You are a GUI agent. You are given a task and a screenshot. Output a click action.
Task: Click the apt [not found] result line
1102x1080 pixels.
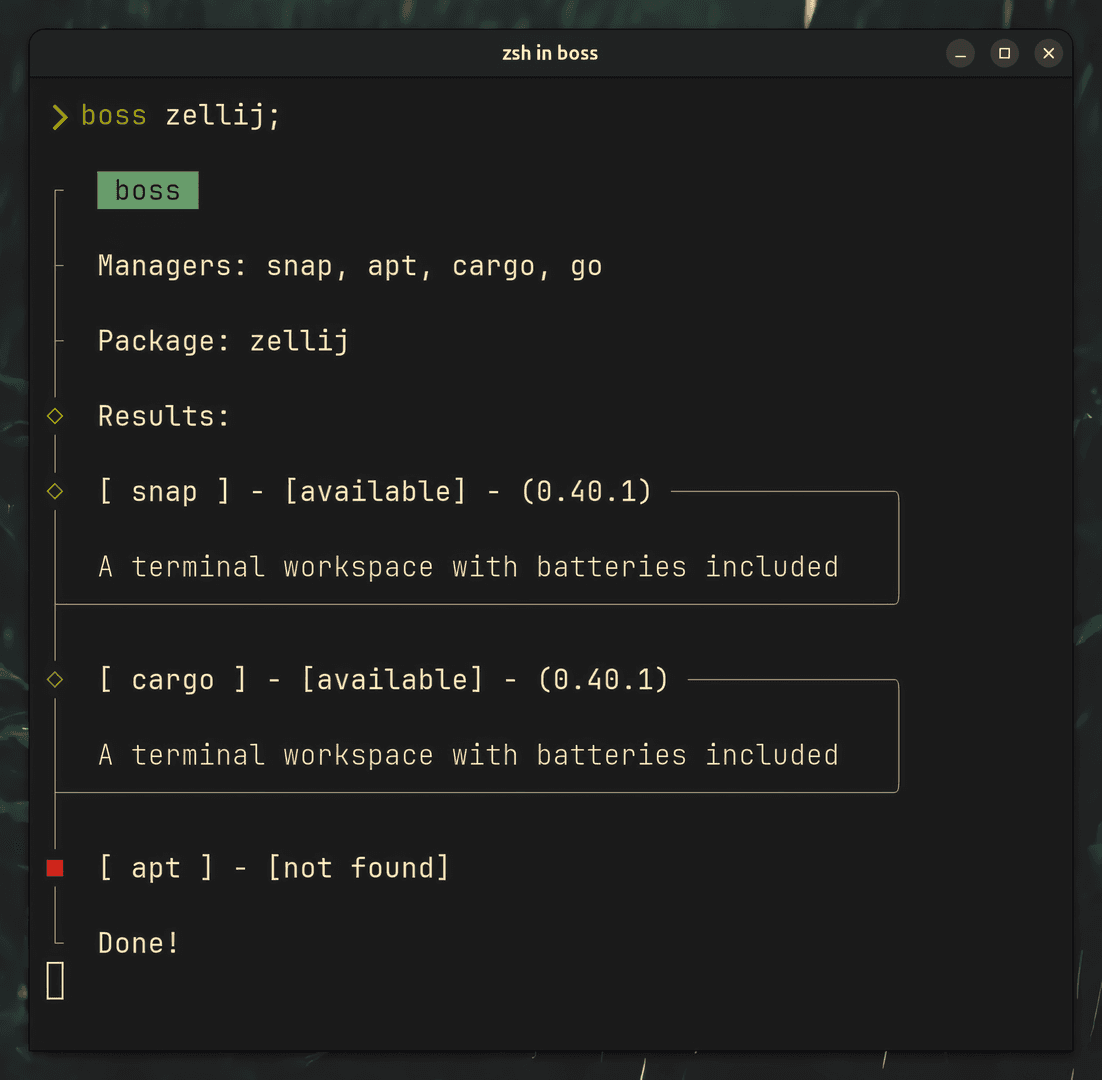click(274, 868)
